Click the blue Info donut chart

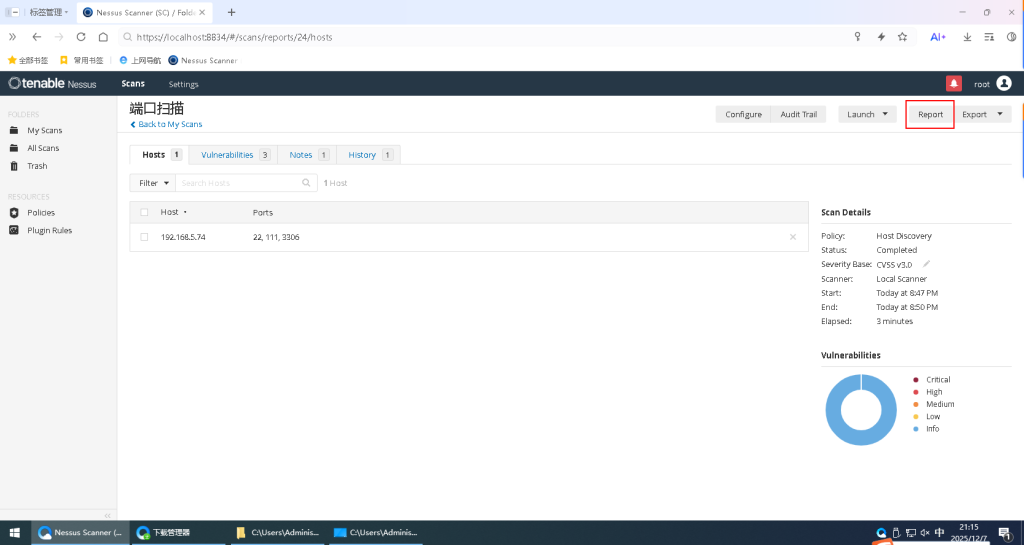pyautogui.click(x=832, y=410)
